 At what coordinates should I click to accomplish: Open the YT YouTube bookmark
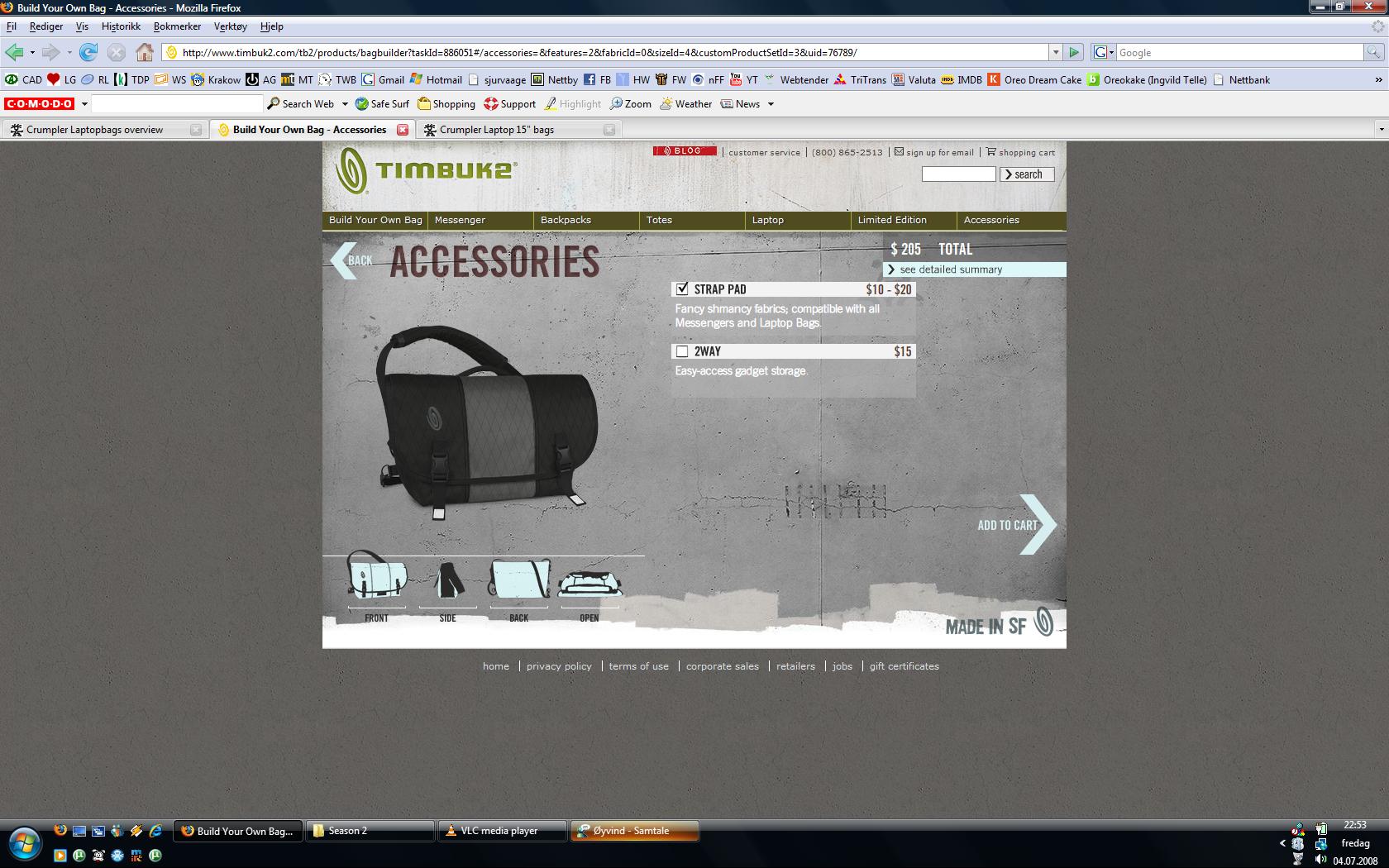click(743, 79)
